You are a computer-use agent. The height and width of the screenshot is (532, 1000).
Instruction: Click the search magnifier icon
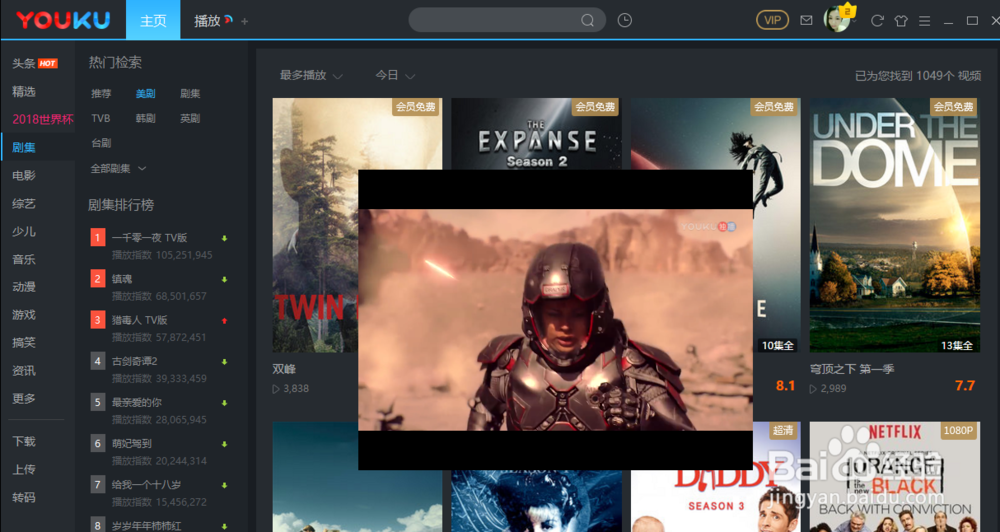pyautogui.click(x=587, y=20)
